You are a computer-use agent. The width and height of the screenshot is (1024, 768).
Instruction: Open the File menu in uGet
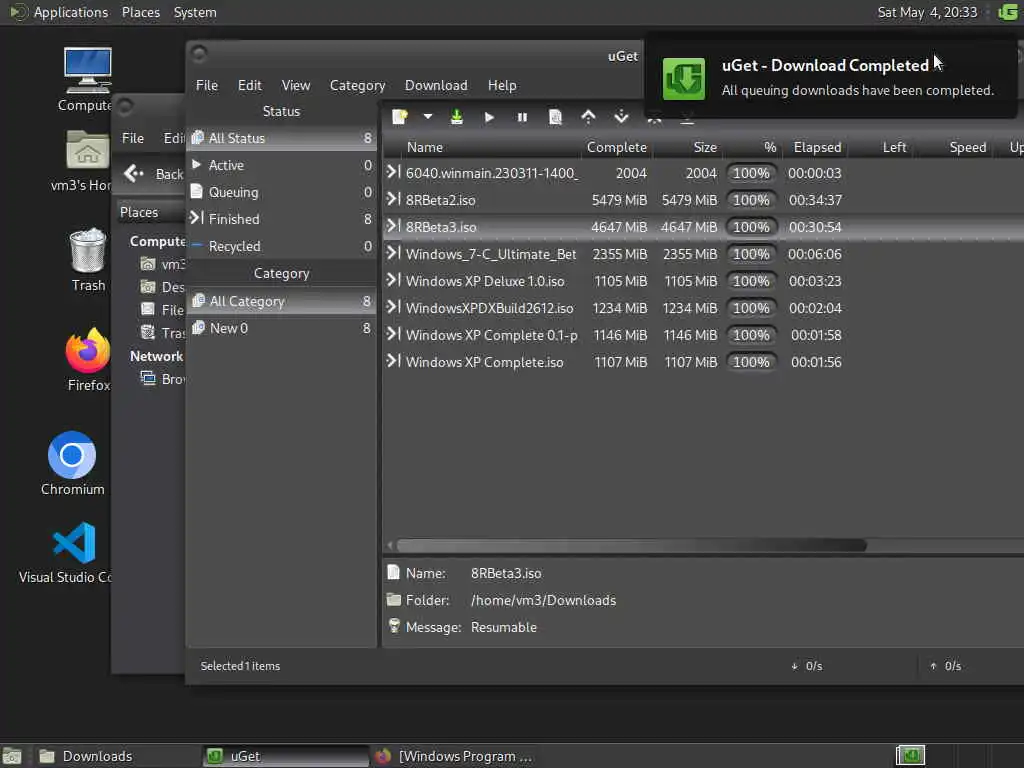[206, 86]
